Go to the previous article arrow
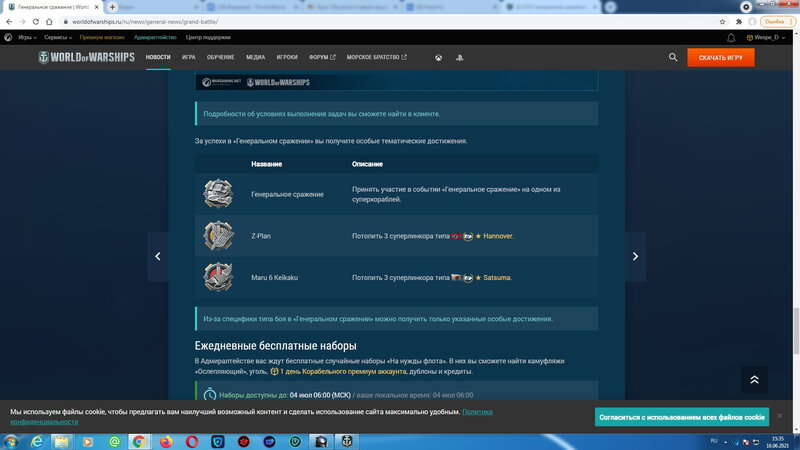800x450 pixels. pyautogui.click(x=158, y=256)
